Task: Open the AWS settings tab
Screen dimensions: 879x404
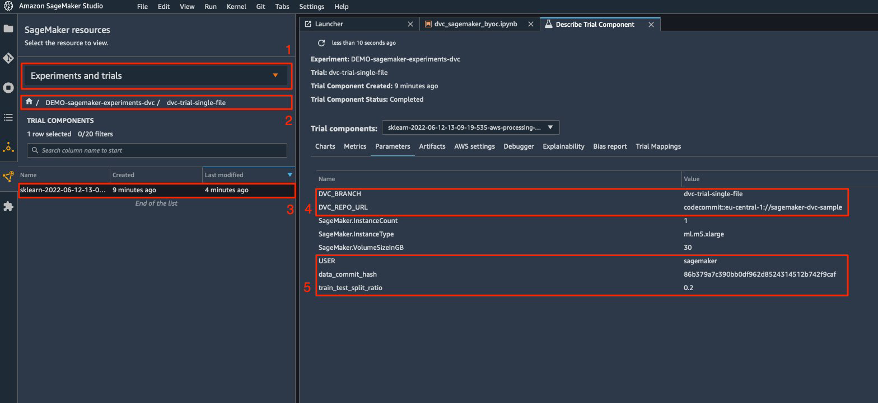Action: pos(474,146)
